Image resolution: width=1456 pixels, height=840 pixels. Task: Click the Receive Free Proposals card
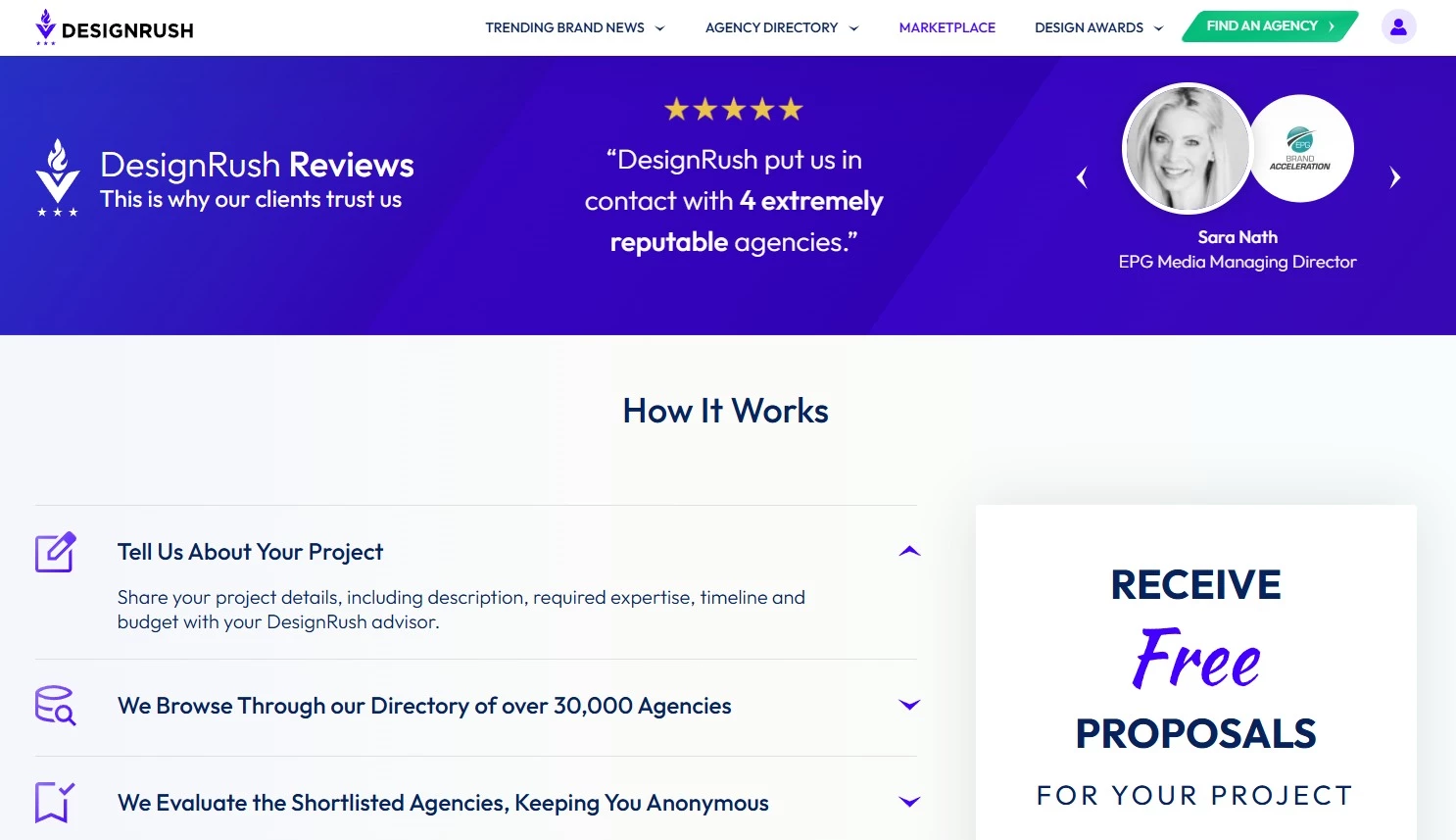(x=1196, y=672)
